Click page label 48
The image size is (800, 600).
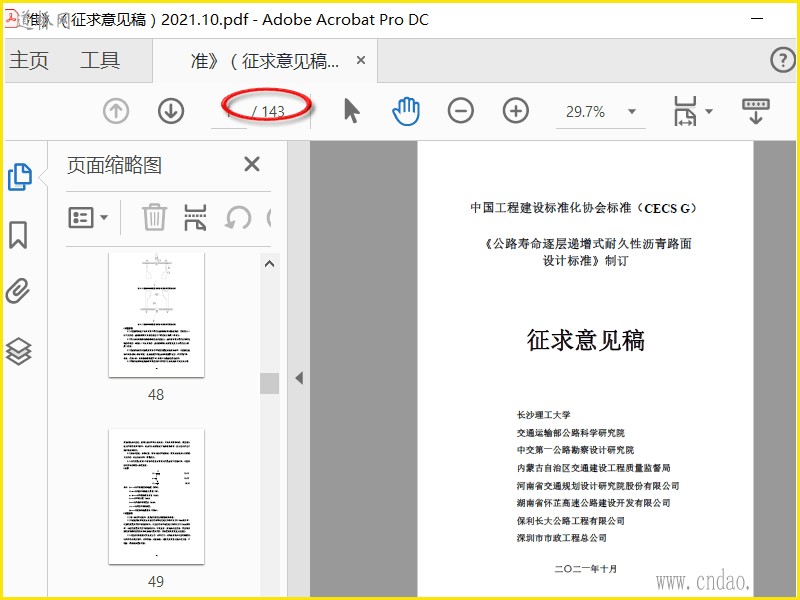(x=156, y=394)
